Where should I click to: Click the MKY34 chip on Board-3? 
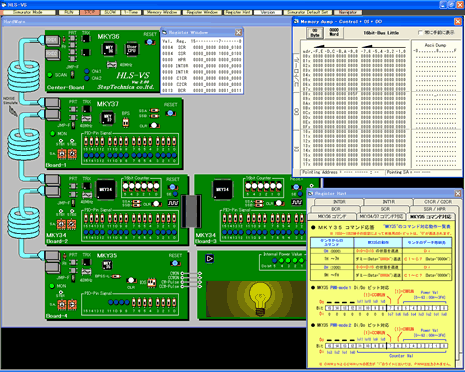click(222, 189)
